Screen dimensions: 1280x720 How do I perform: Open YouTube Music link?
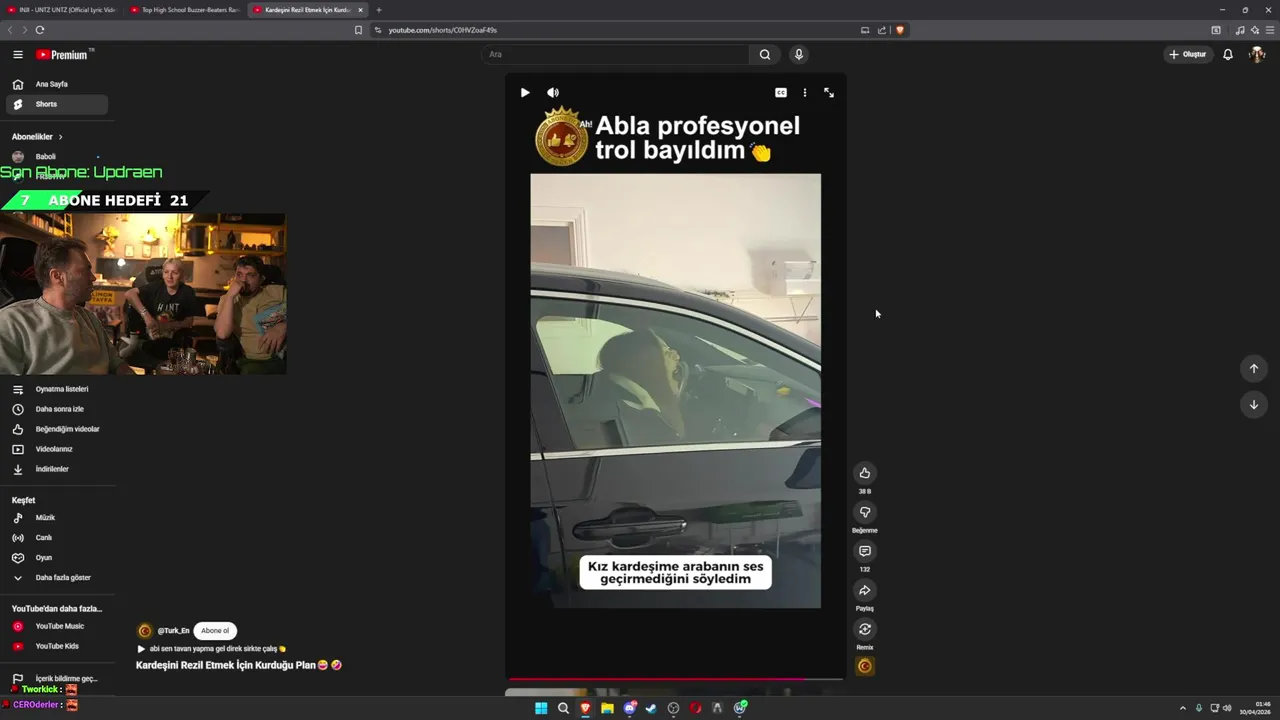pos(57,626)
